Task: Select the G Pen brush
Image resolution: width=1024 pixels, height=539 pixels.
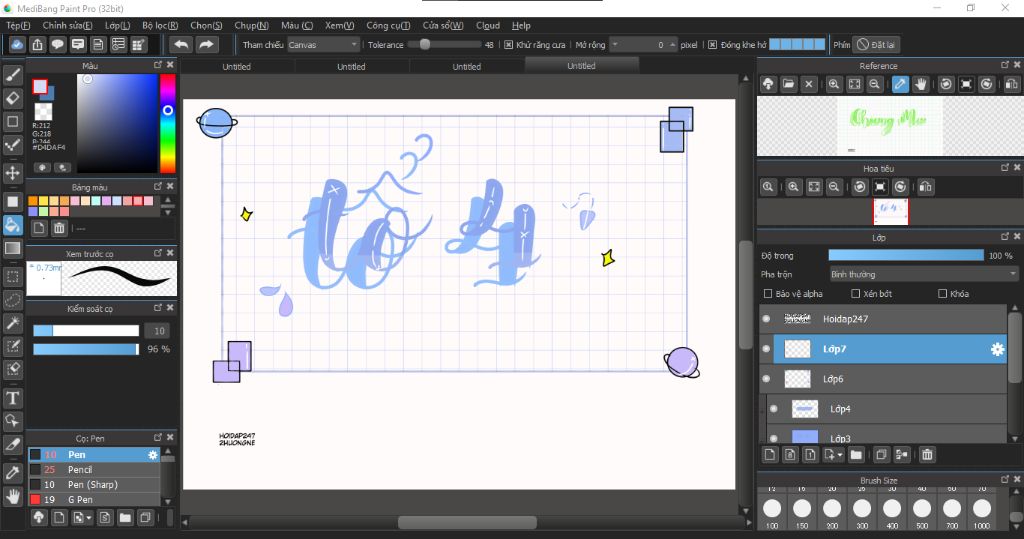Action: tap(93, 500)
